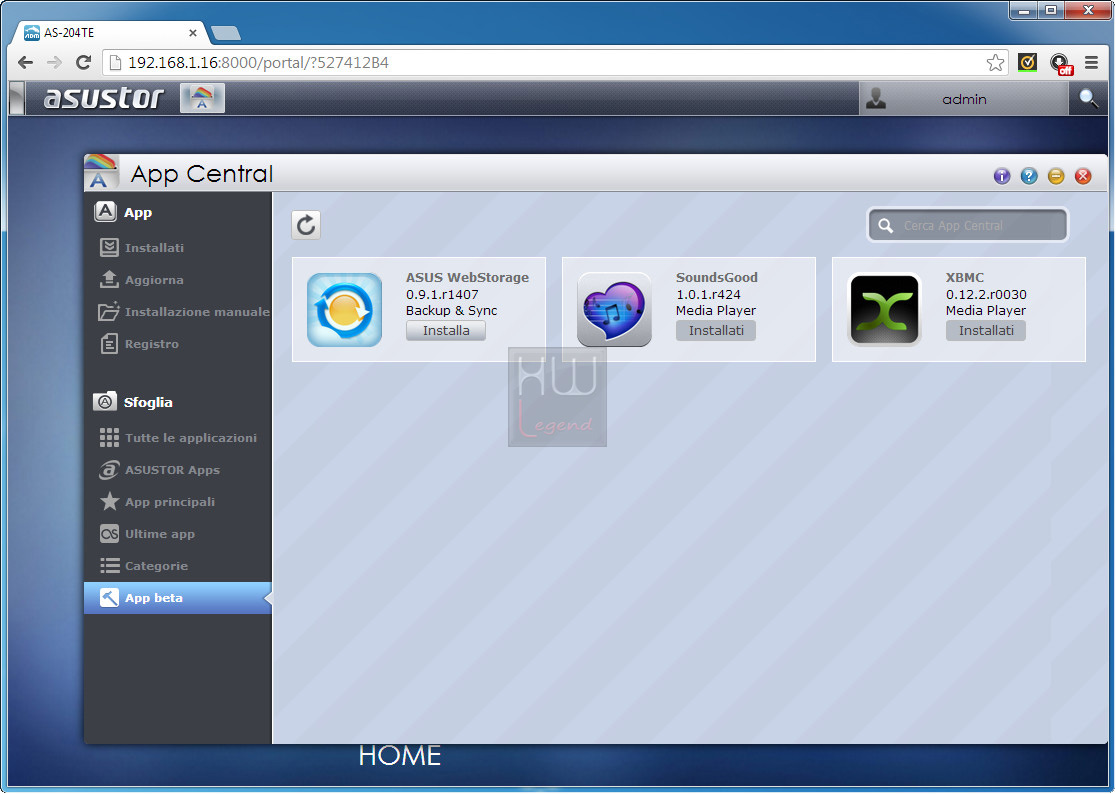The image size is (1116, 794).
Task: Click the ASUSTOR Apps logo icon
Action: click(x=109, y=470)
